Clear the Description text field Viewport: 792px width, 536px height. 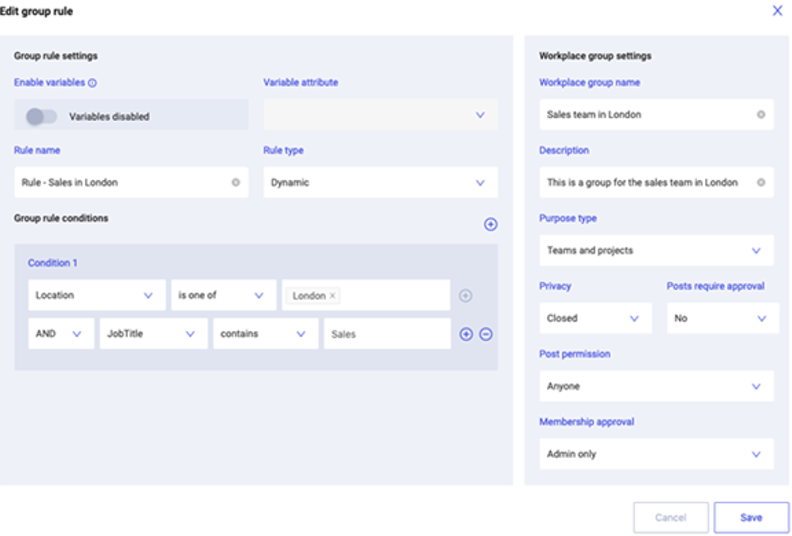(761, 182)
